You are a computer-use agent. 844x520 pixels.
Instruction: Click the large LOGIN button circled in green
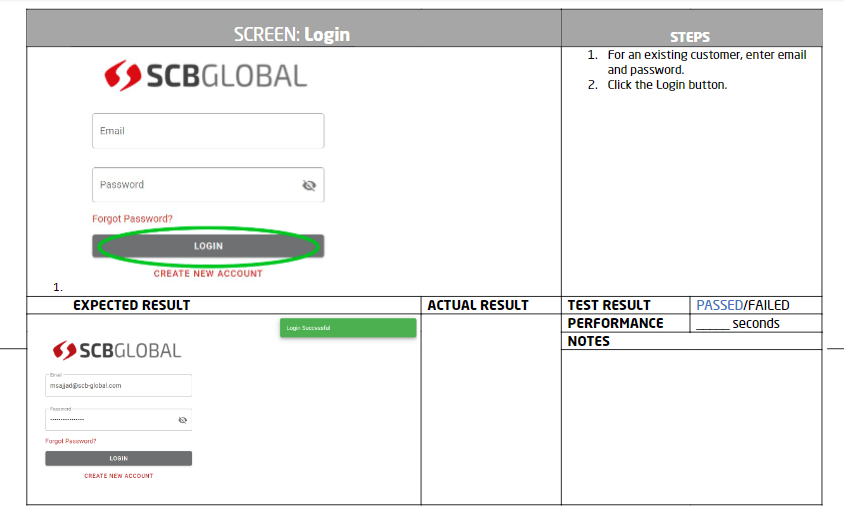coord(208,246)
